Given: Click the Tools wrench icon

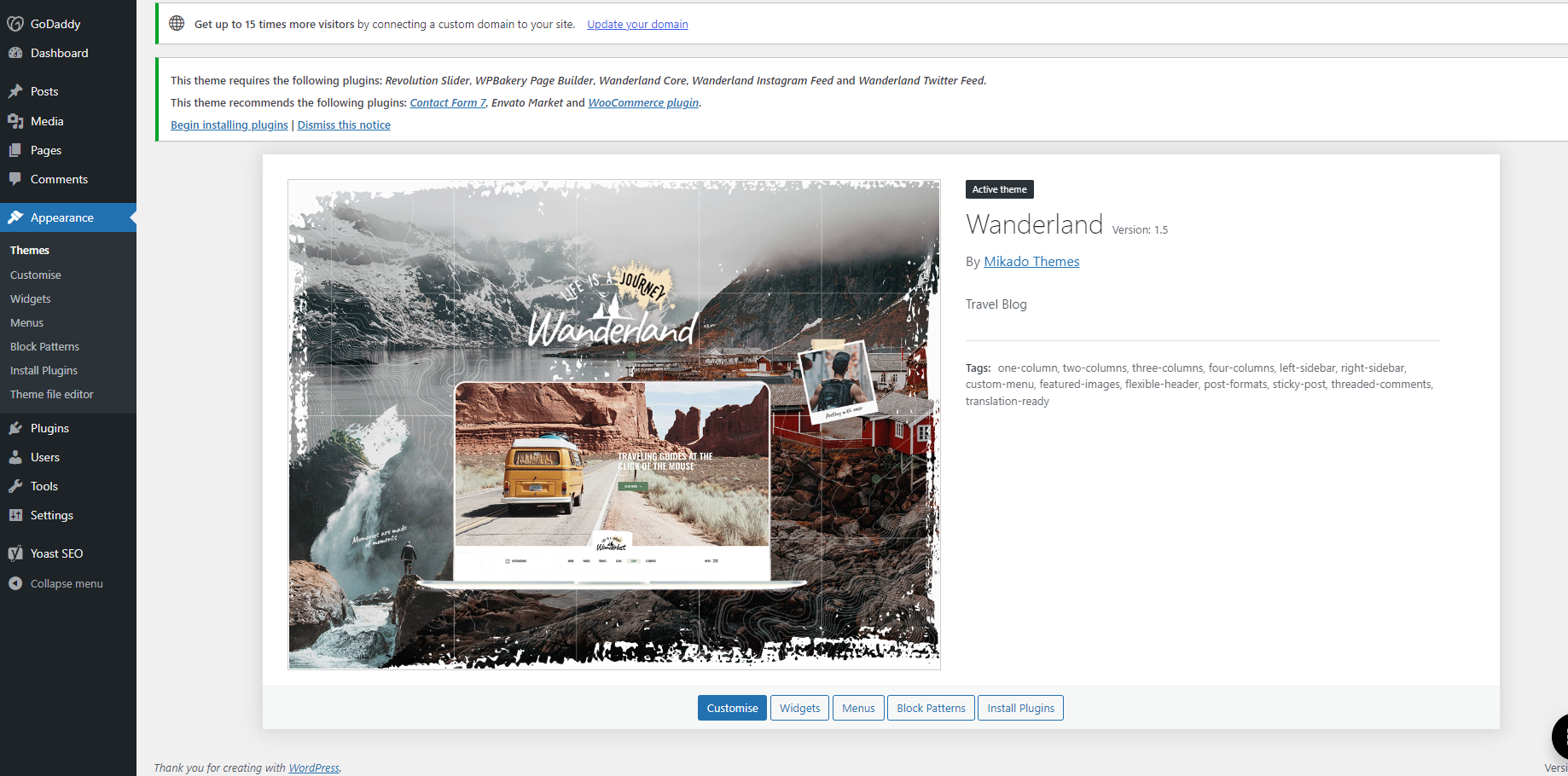Looking at the screenshot, I should pyautogui.click(x=15, y=486).
